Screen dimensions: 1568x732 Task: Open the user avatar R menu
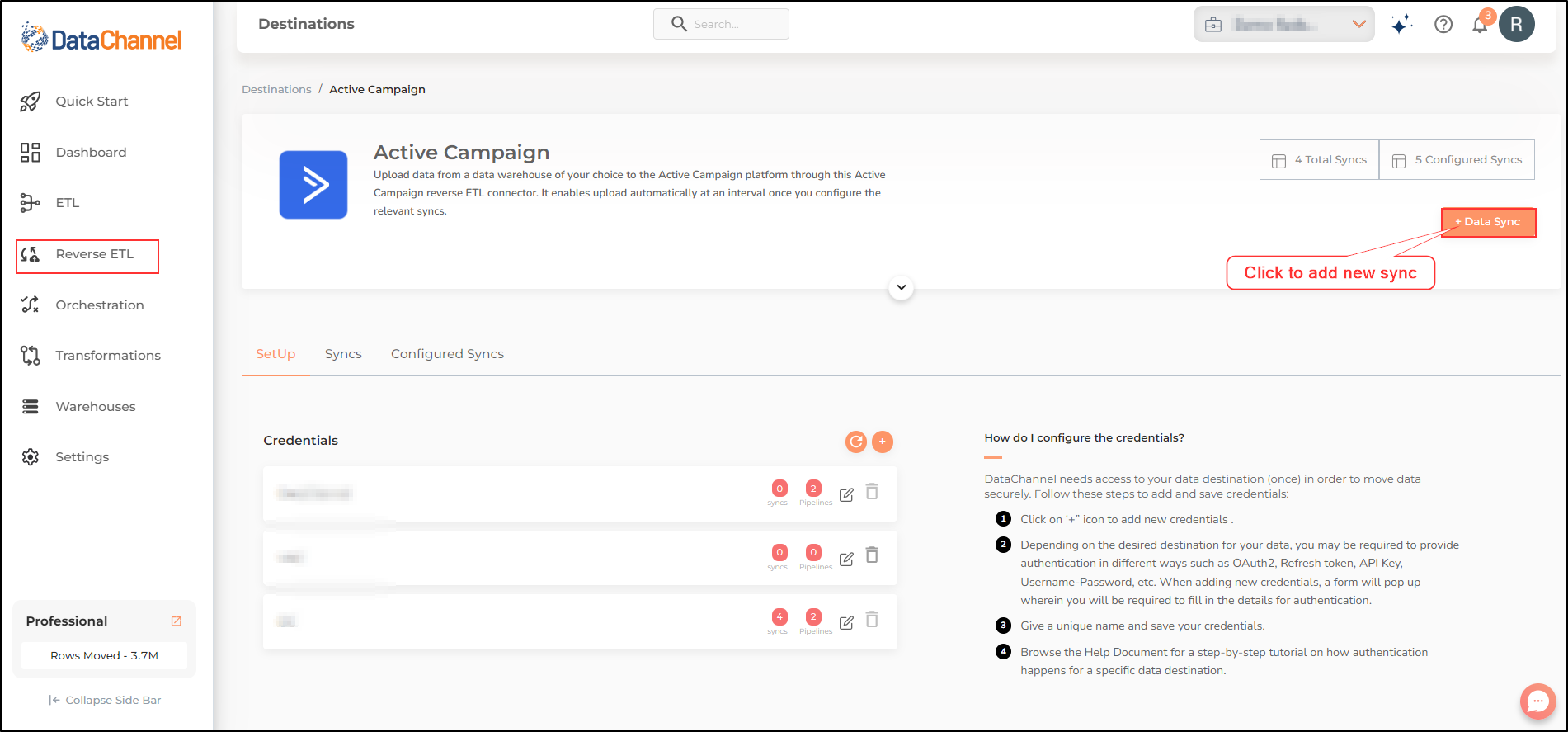[1516, 24]
